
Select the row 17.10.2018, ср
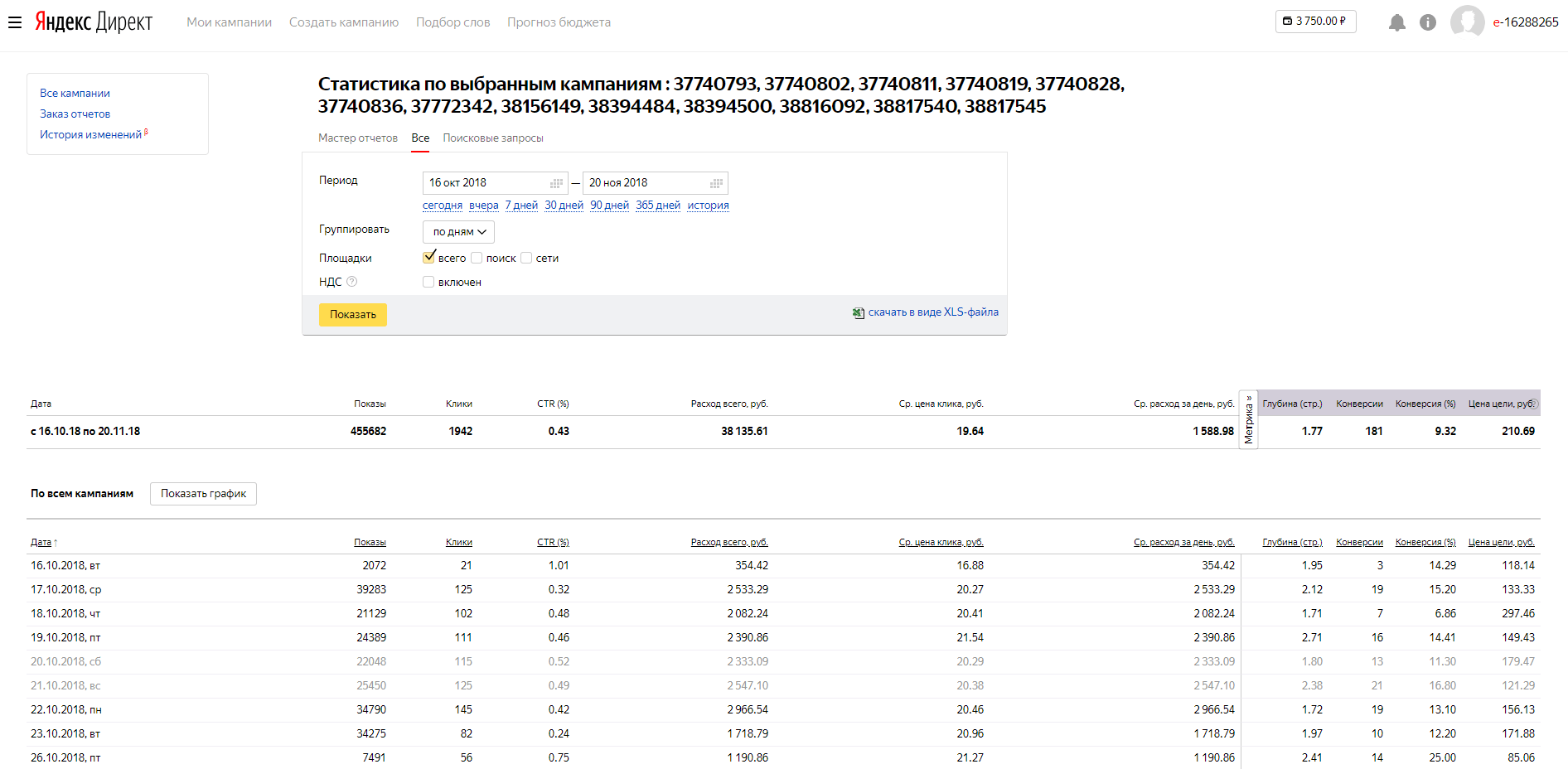[783, 590]
